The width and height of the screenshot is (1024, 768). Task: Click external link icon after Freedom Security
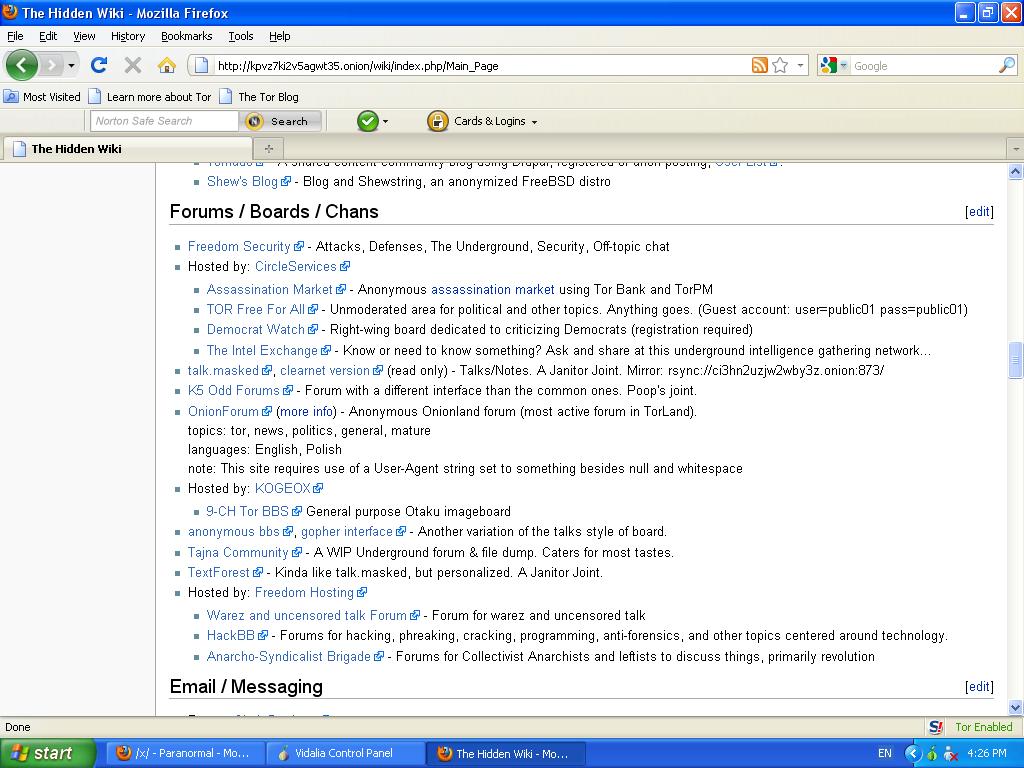pos(299,247)
